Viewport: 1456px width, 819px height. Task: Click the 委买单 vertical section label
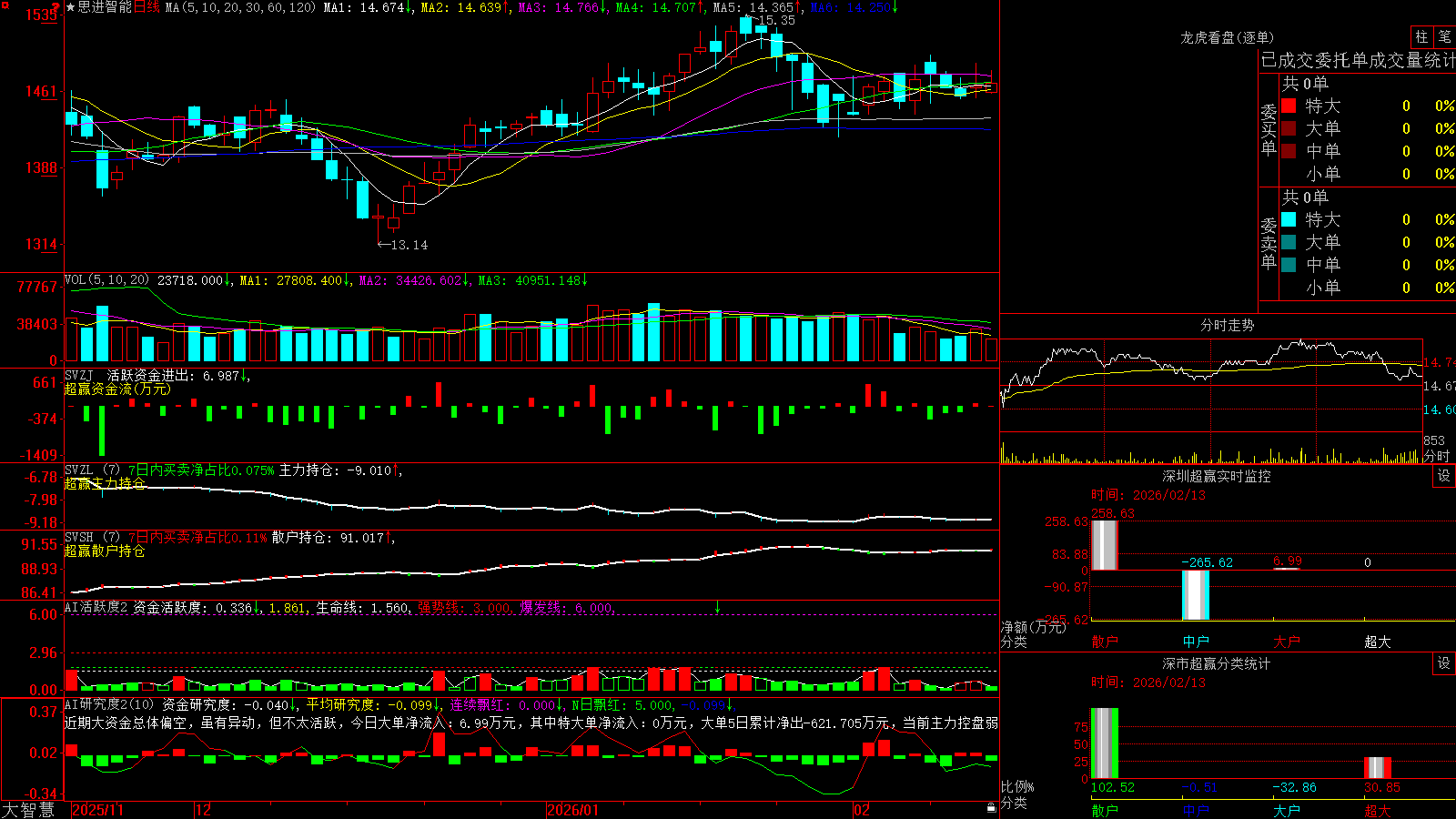[1269, 129]
